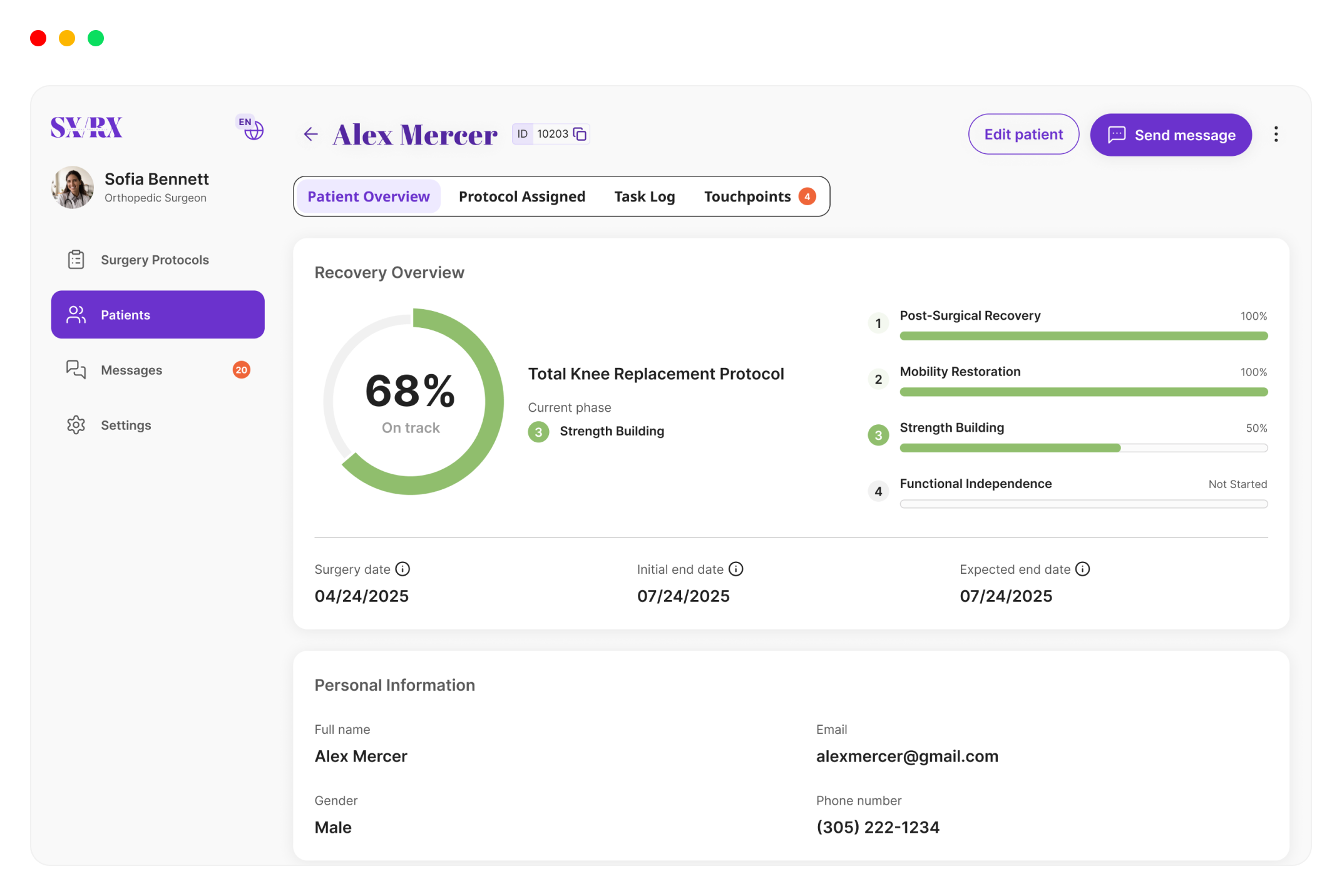1342x896 pixels.
Task: Click Sofia Bennett's profile avatar
Action: click(x=73, y=188)
